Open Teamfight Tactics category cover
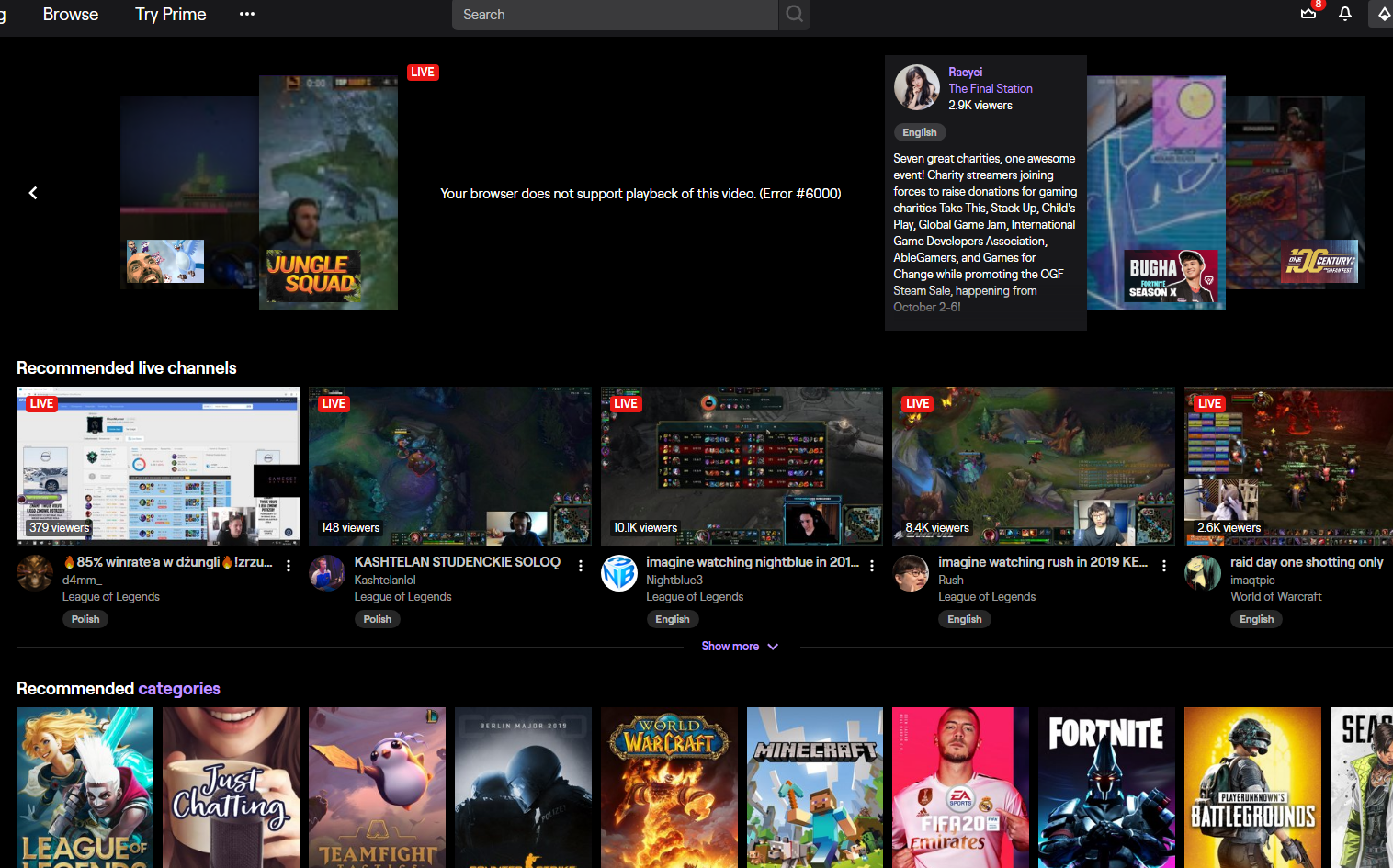 click(x=377, y=788)
